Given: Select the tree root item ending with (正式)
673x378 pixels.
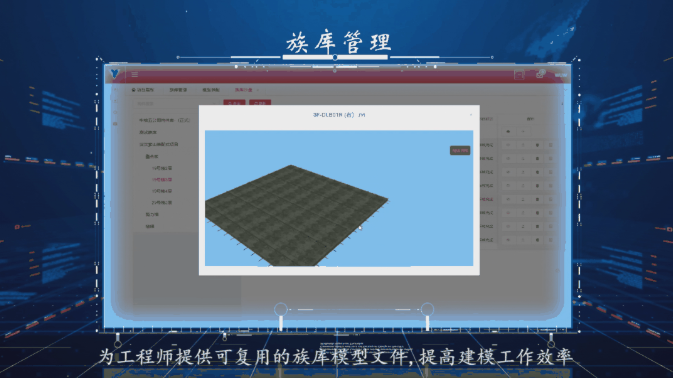Looking at the screenshot, I should (164, 121).
